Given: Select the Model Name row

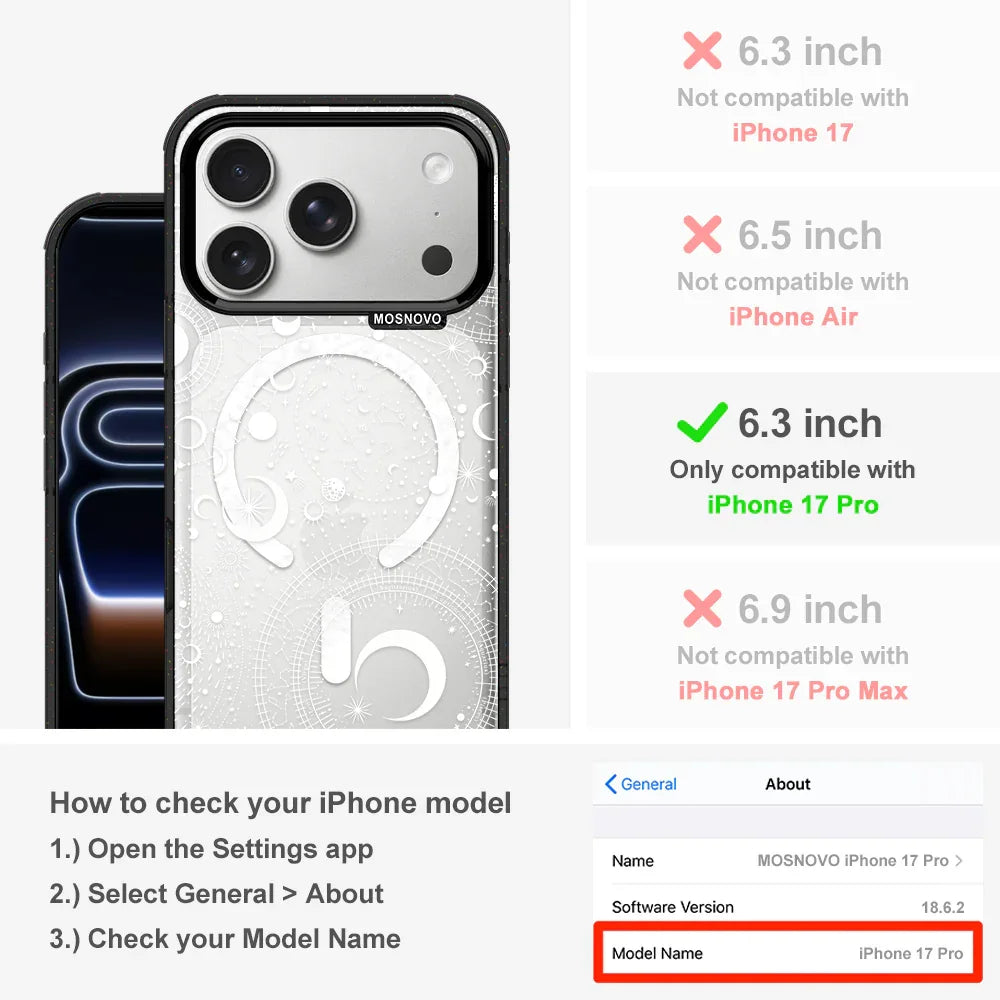Looking at the screenshot, I should coord(788,953).
